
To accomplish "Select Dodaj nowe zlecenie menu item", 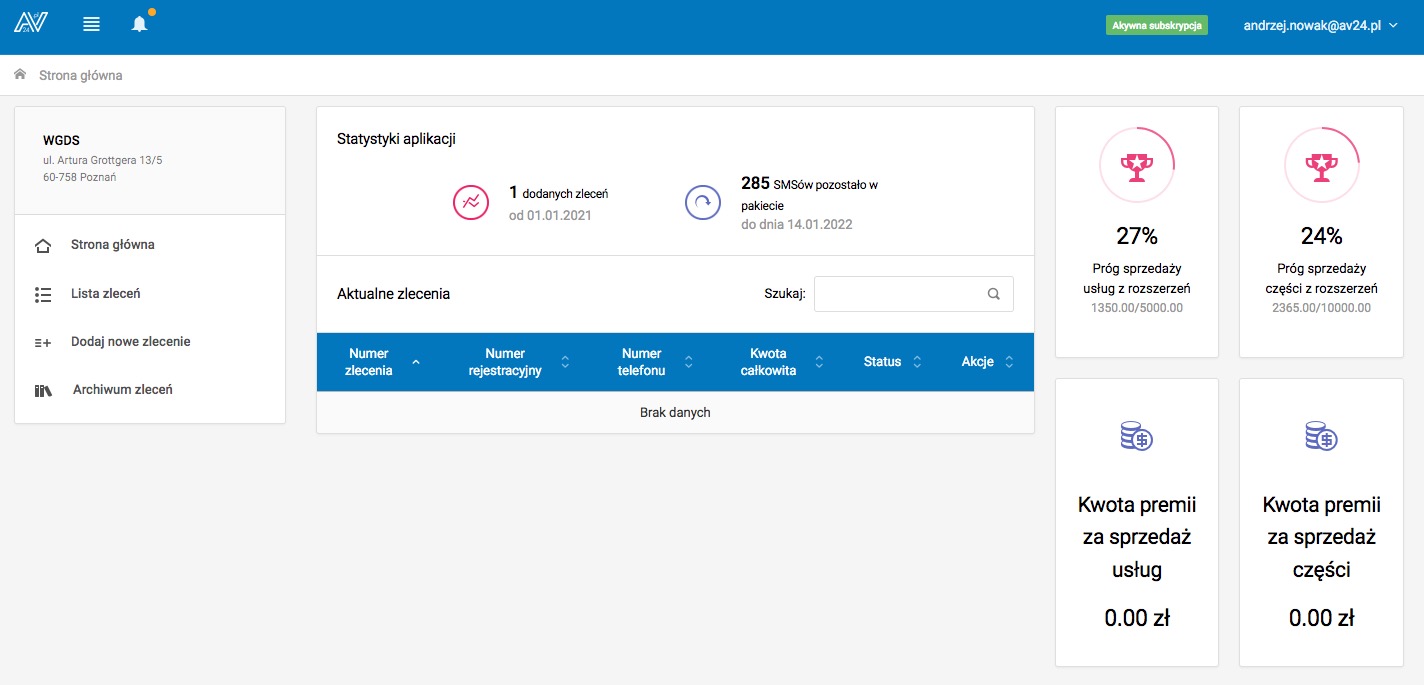I will (130, 342).
